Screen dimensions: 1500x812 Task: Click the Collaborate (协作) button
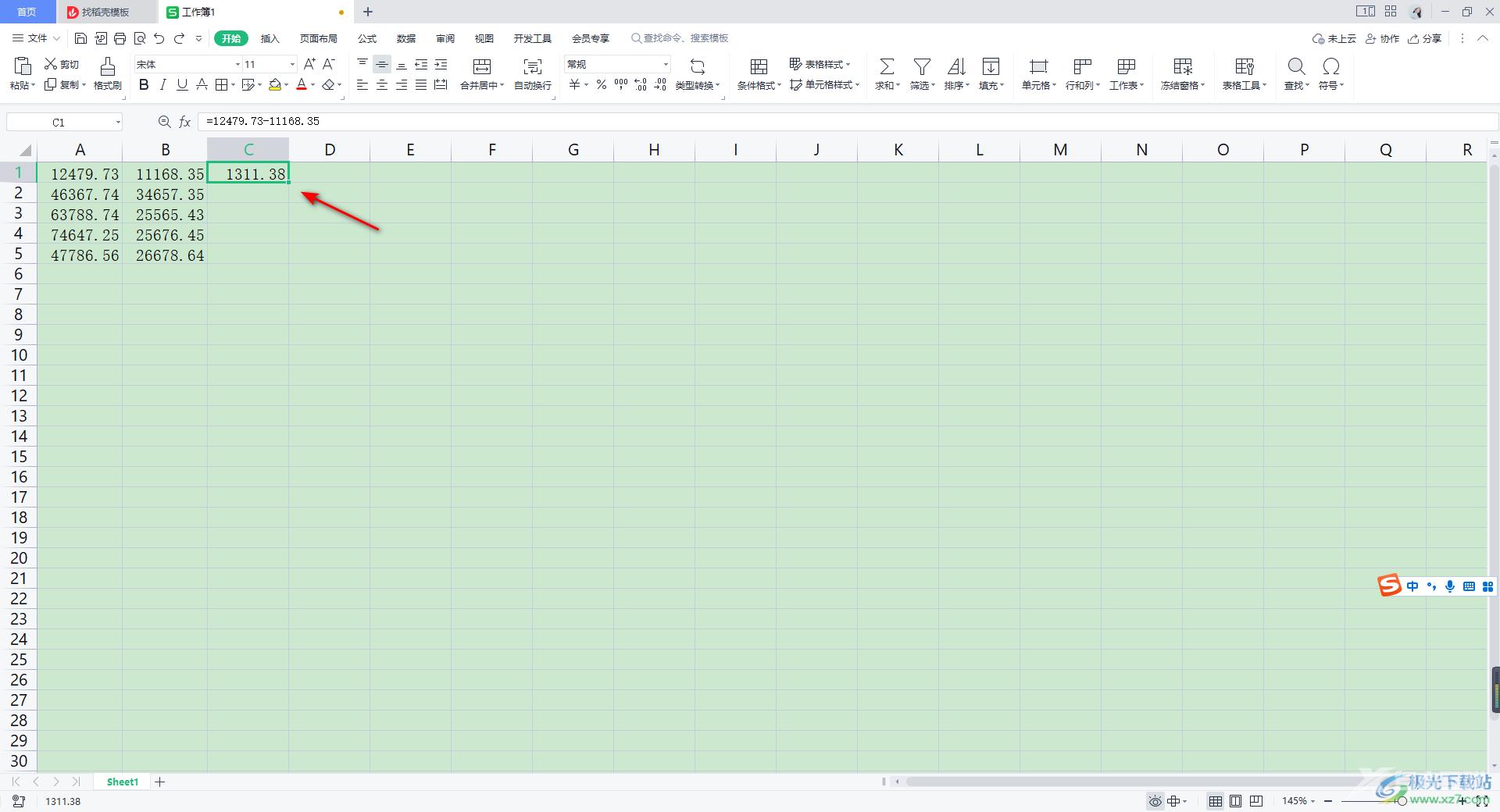[x=1382, y=38]
